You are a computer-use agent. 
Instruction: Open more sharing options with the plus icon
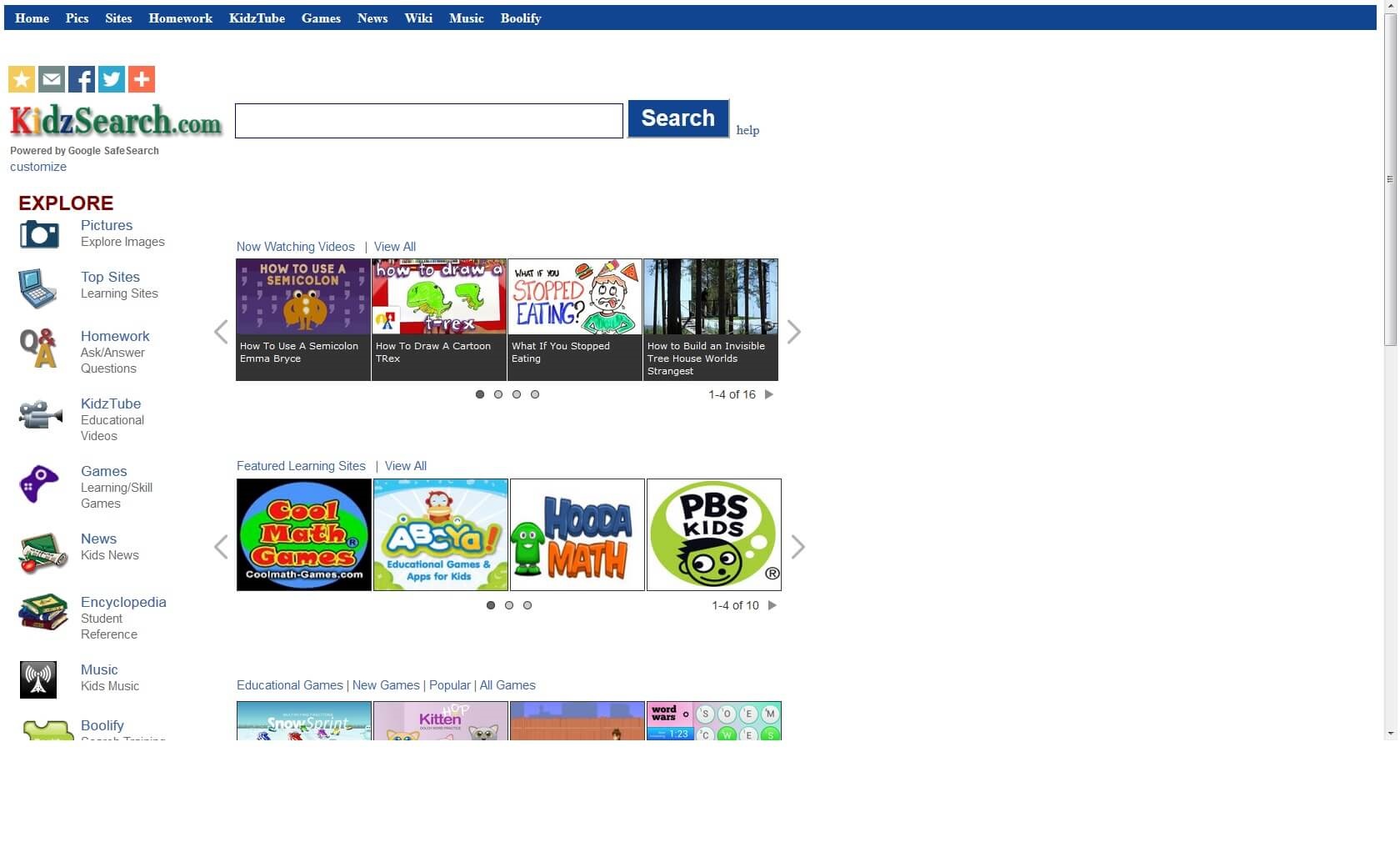(142, 79)
